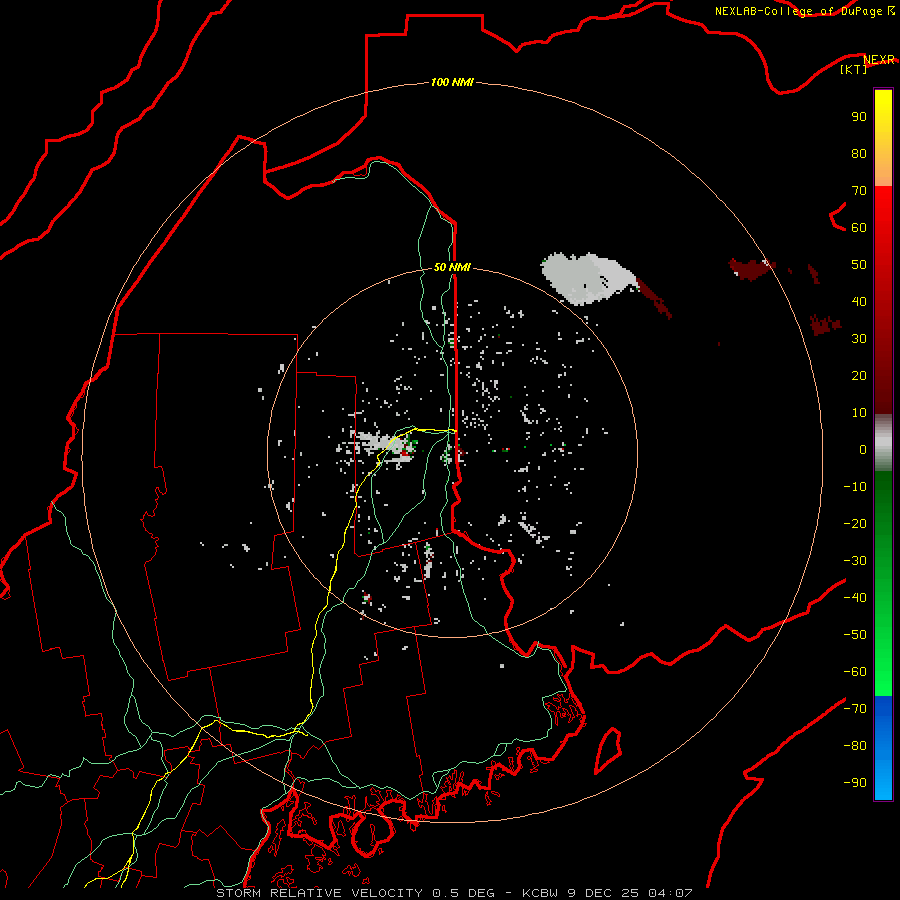Click the 9 DEC 25 04:07 timestamp

630,893
